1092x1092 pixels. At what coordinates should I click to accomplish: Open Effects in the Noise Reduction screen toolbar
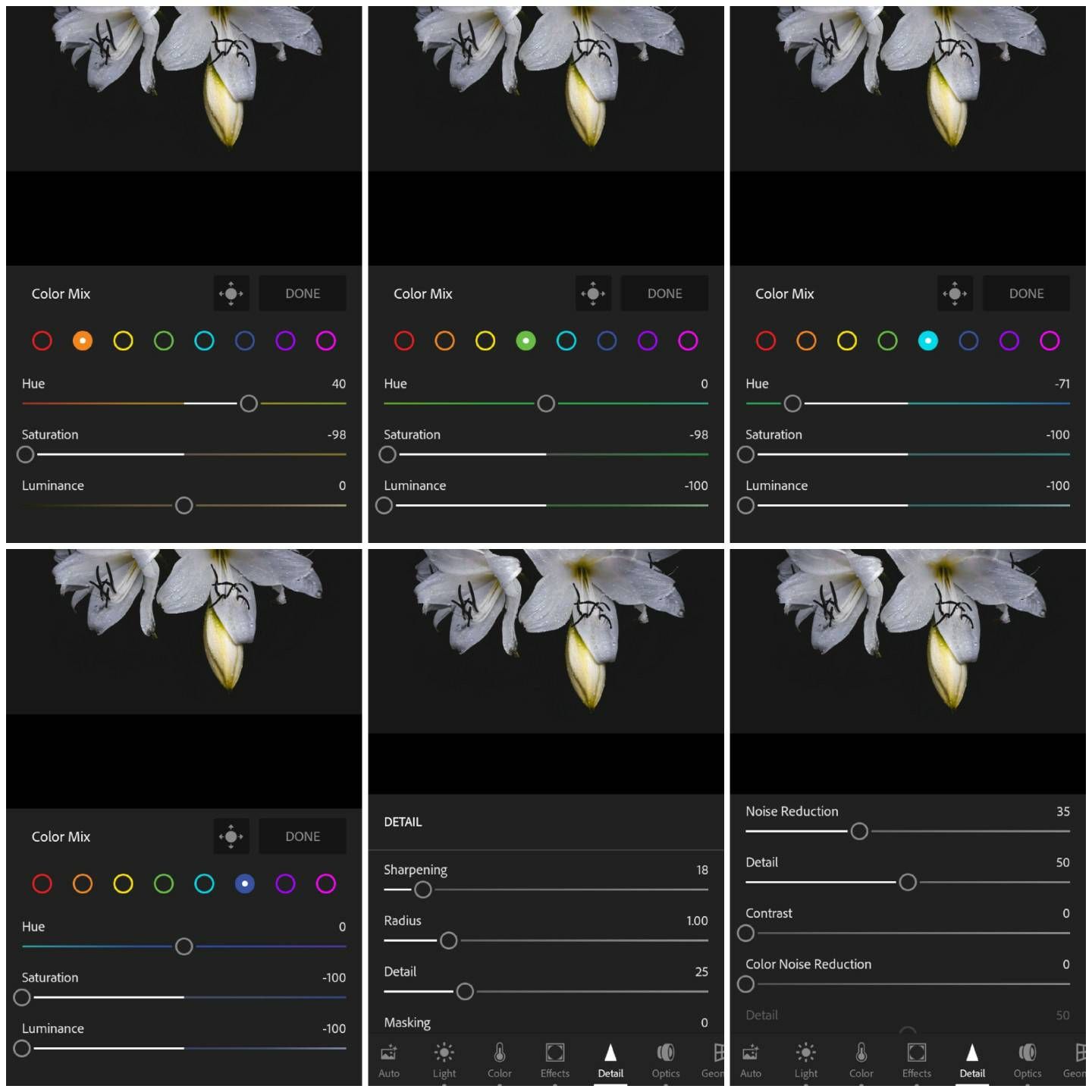(x=916, y=1059)
